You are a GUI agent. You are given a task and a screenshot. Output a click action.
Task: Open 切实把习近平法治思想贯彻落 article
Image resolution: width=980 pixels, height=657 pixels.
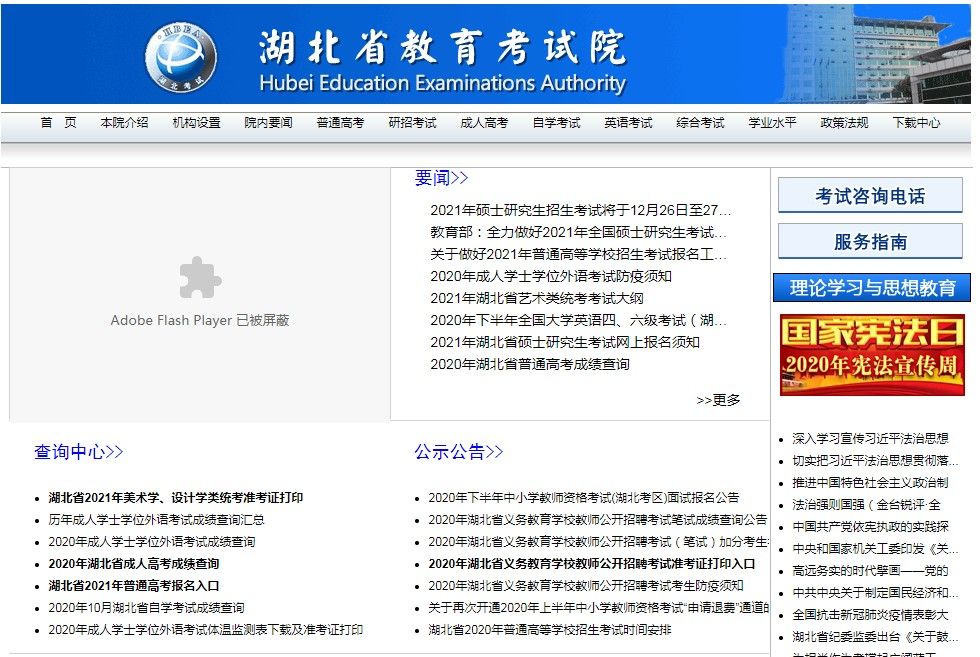tap(875, 460)
